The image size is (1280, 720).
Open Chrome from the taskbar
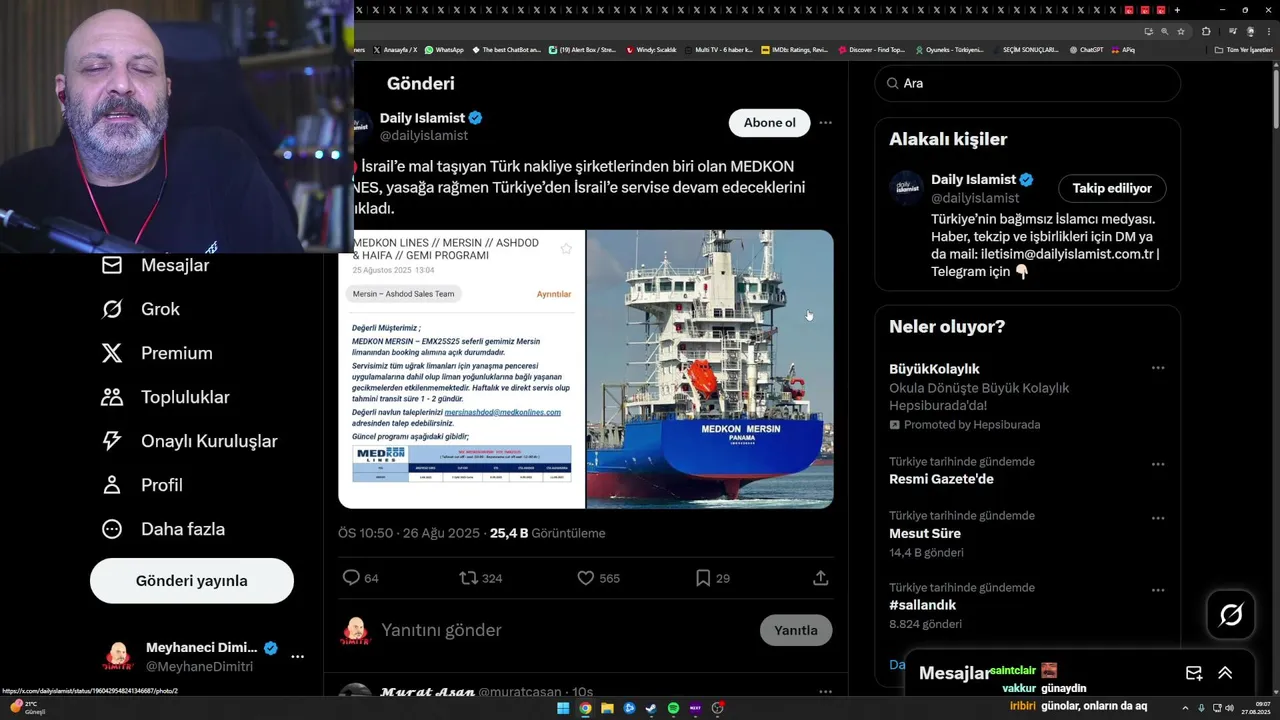coord(585,708)
